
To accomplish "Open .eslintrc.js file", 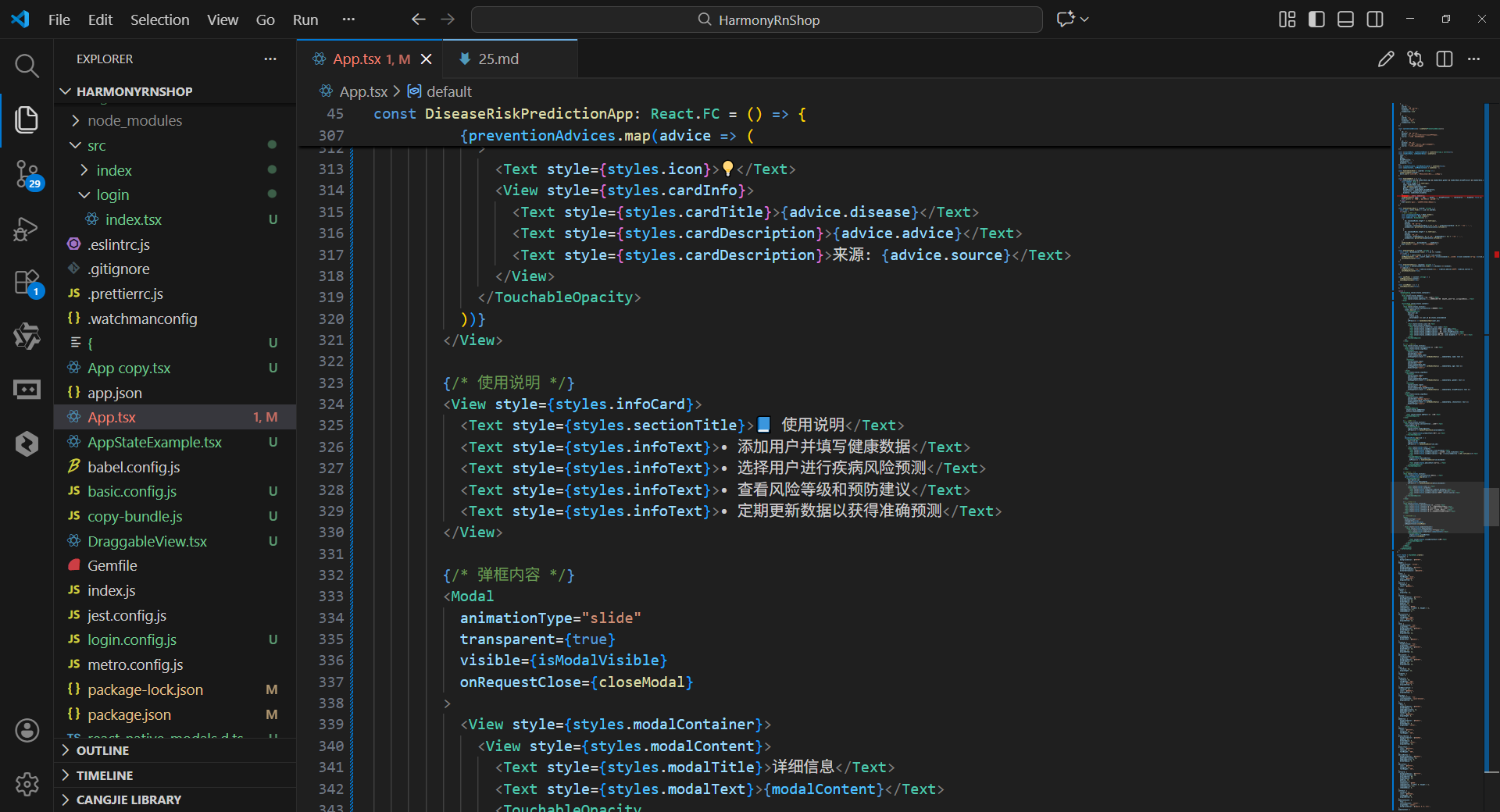I will click(x=175, y=244).
